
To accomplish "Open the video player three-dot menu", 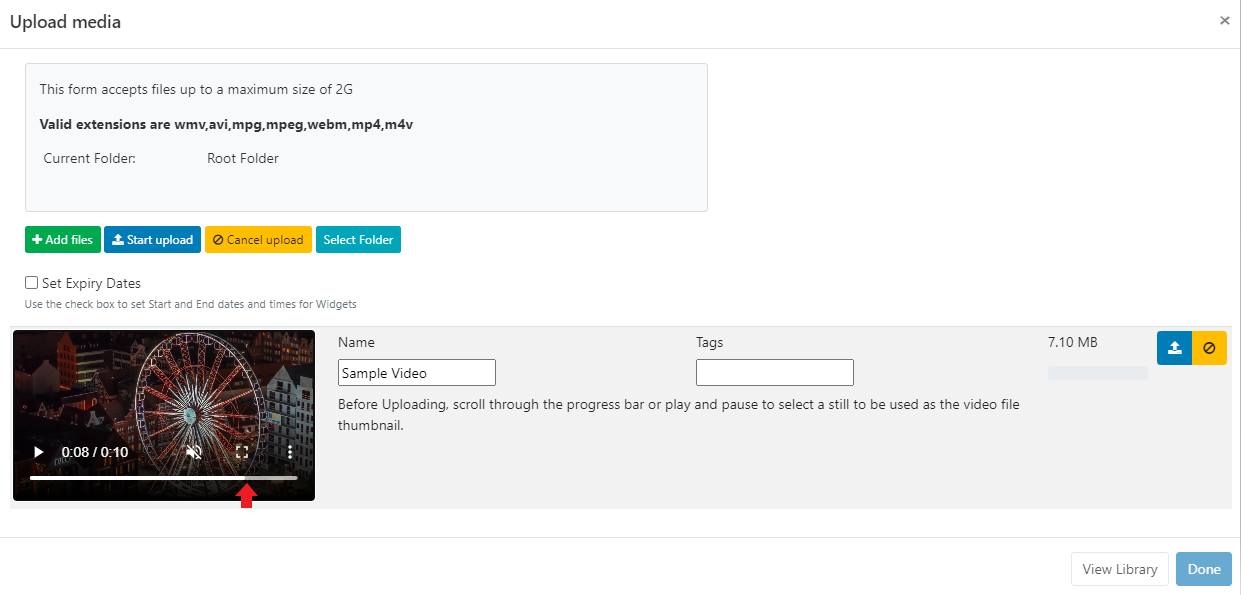I will (290, 452).
